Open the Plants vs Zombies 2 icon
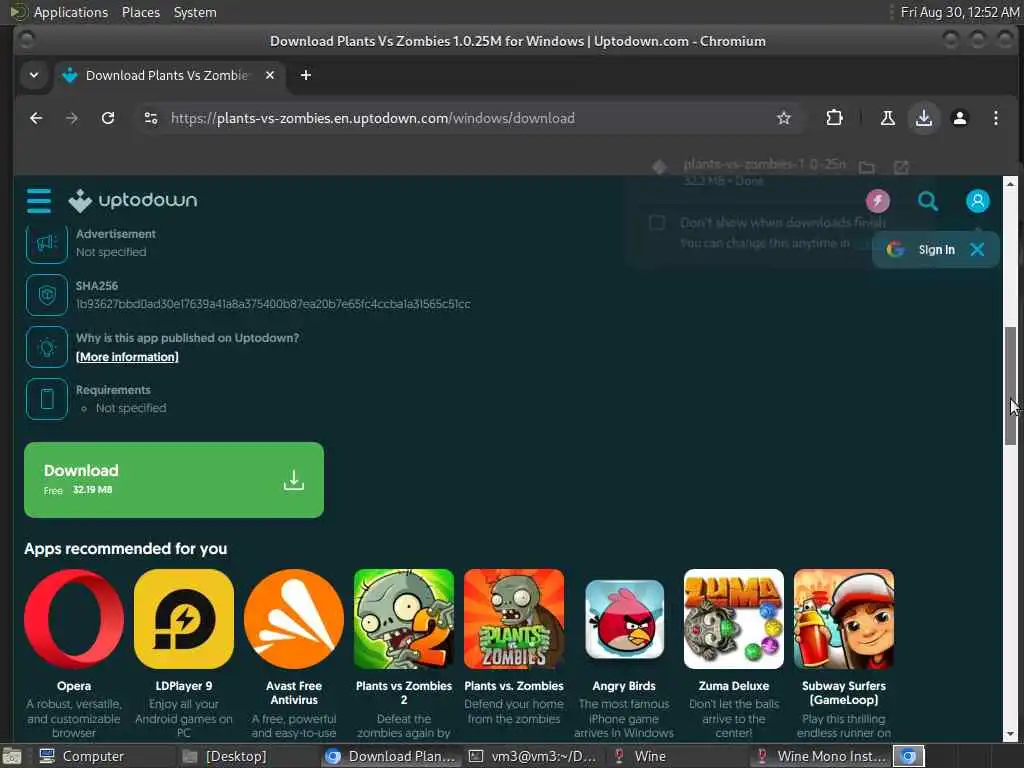The width and height of the screenshot is (1024, 768). coord(404,619)
